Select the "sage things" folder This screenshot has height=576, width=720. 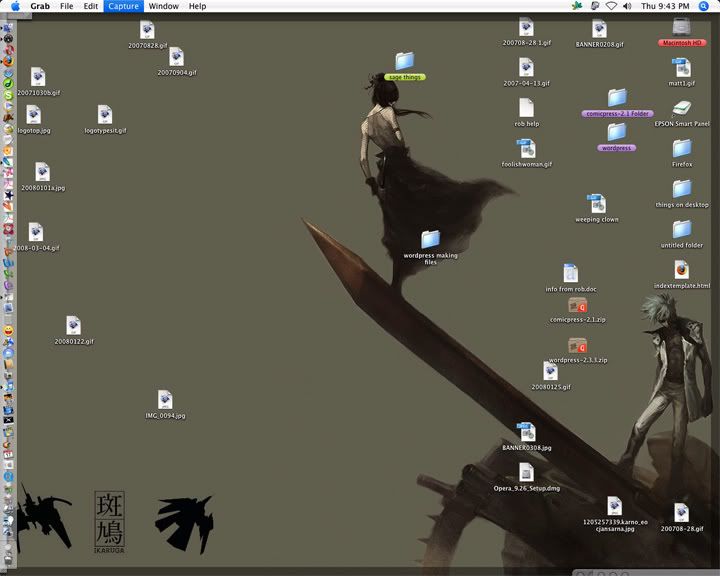(x=405, y=61)
